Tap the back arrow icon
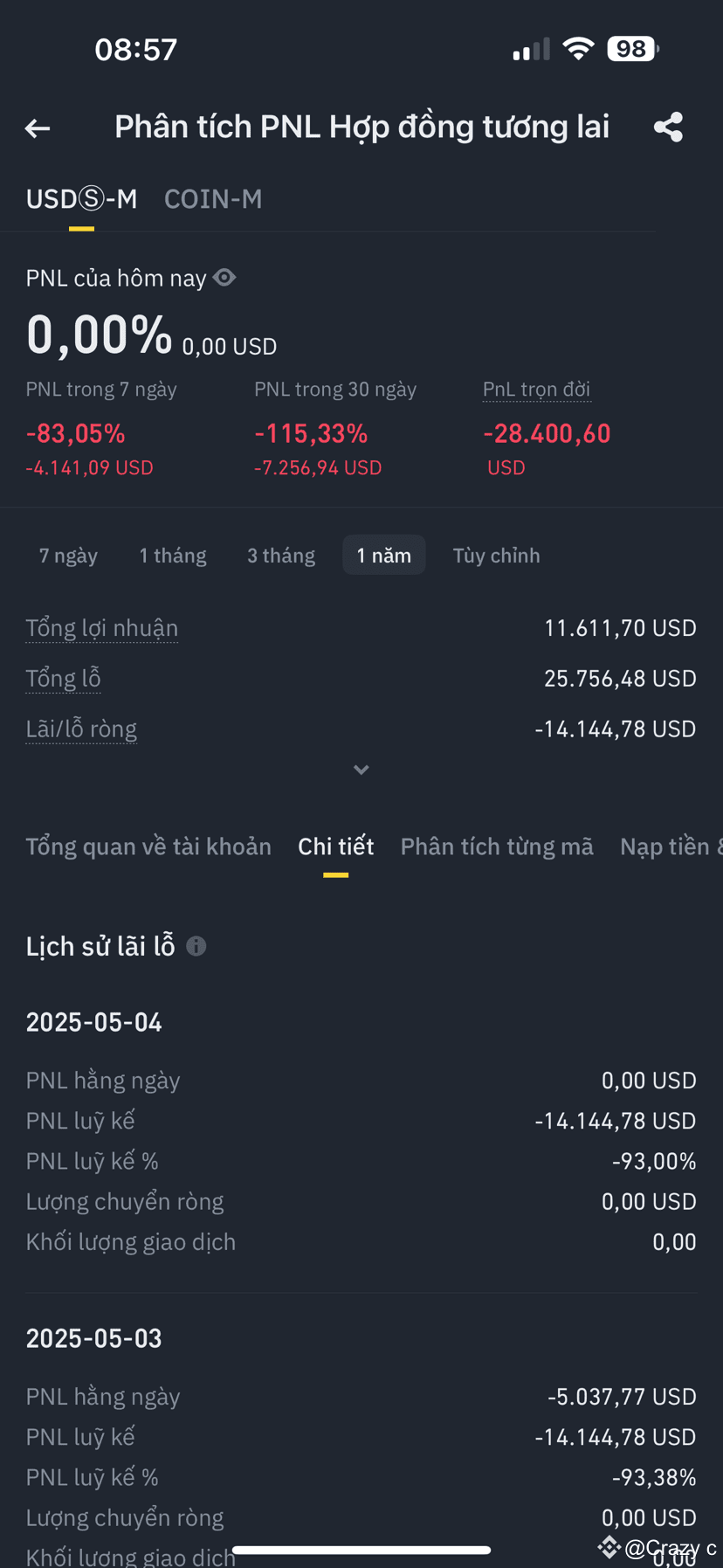723x1568 pixels. pyautogui.click(x=37, y=128)
